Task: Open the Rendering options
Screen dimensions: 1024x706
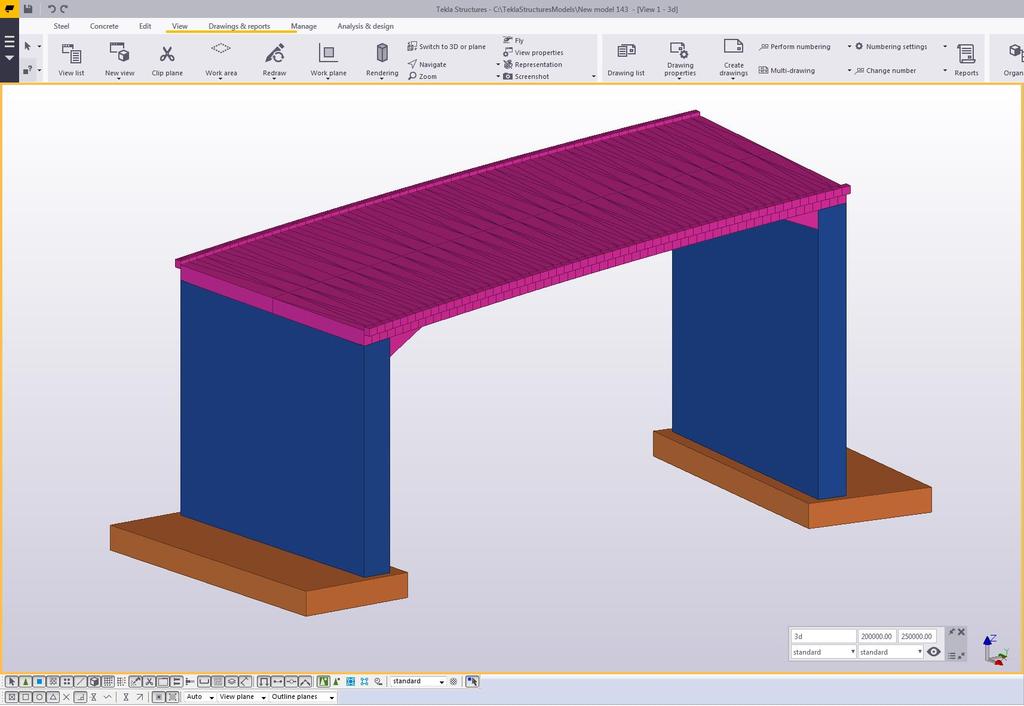Action: tap(382, 59)
